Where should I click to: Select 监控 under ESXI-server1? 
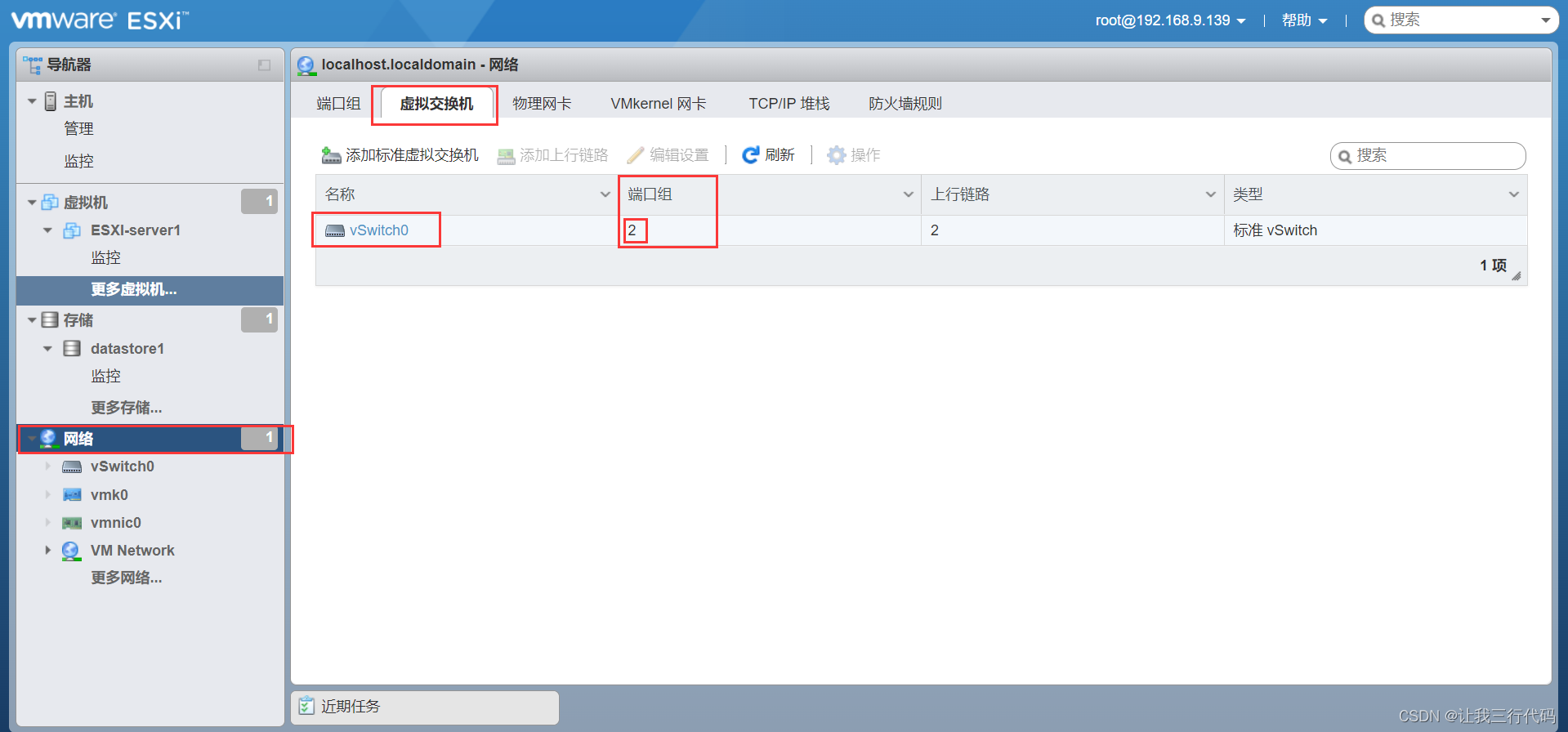click(106, 258)
